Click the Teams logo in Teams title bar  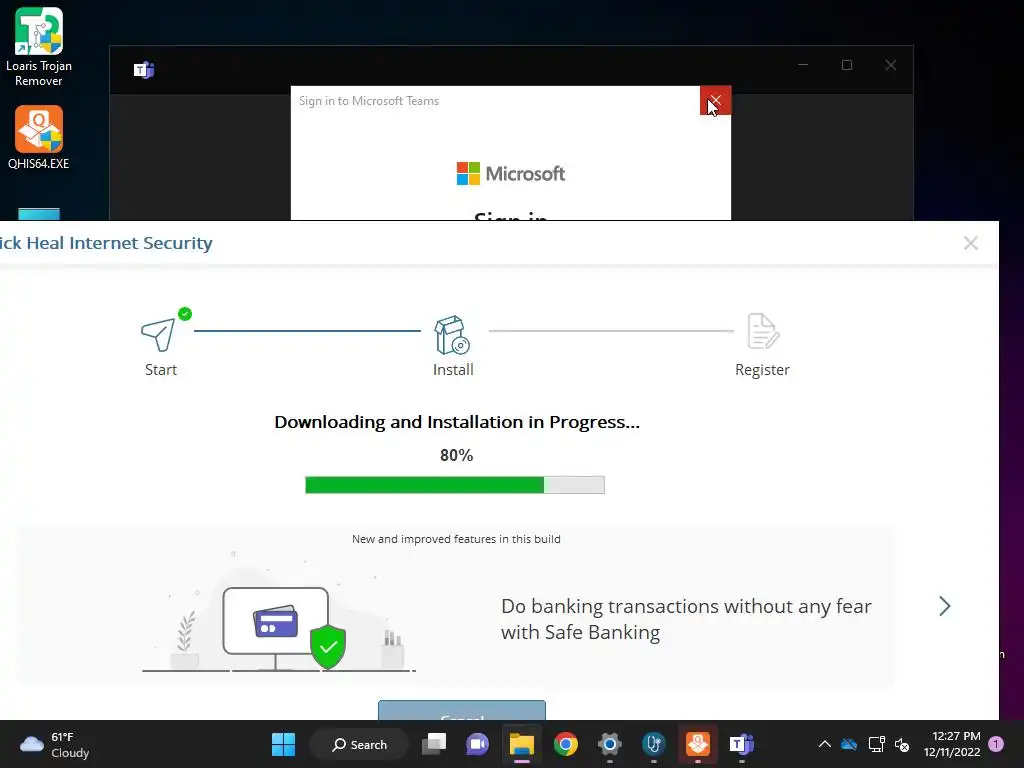[144, 70]
